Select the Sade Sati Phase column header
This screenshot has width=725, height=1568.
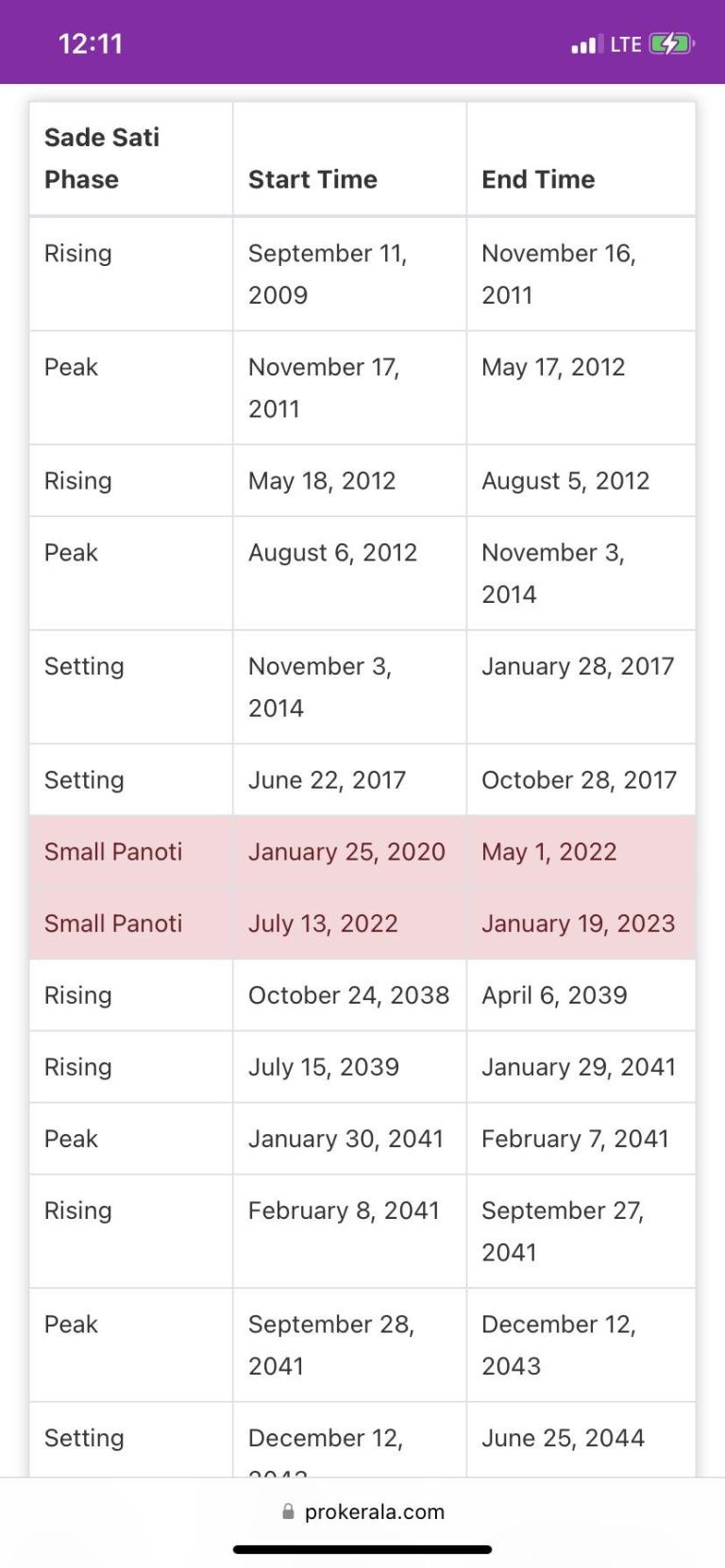click(x=102, y=158)
